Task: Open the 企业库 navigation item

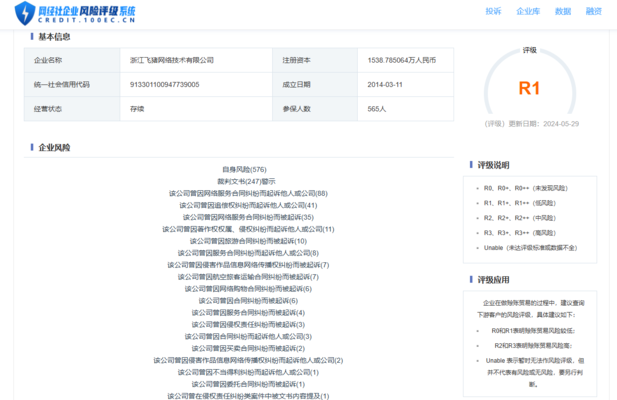Action: pos(527,12)
